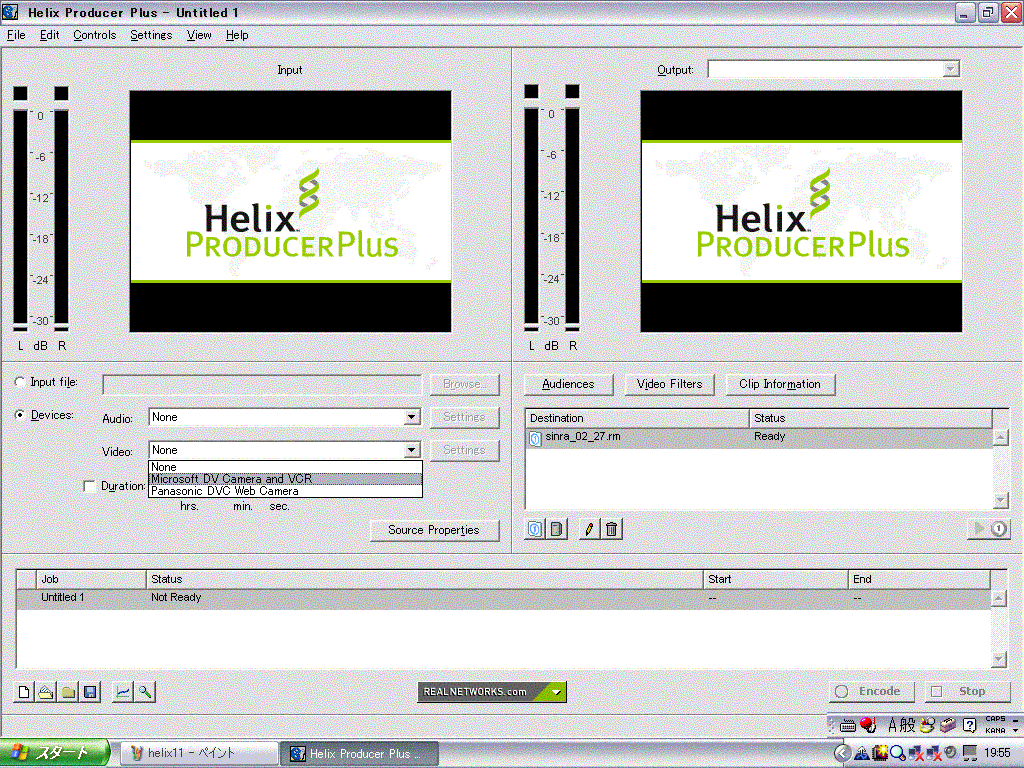Click the red IME pad icon
Image resolution: width=1024 pixels, height=768 pixels.
click(x=868, y=724)
